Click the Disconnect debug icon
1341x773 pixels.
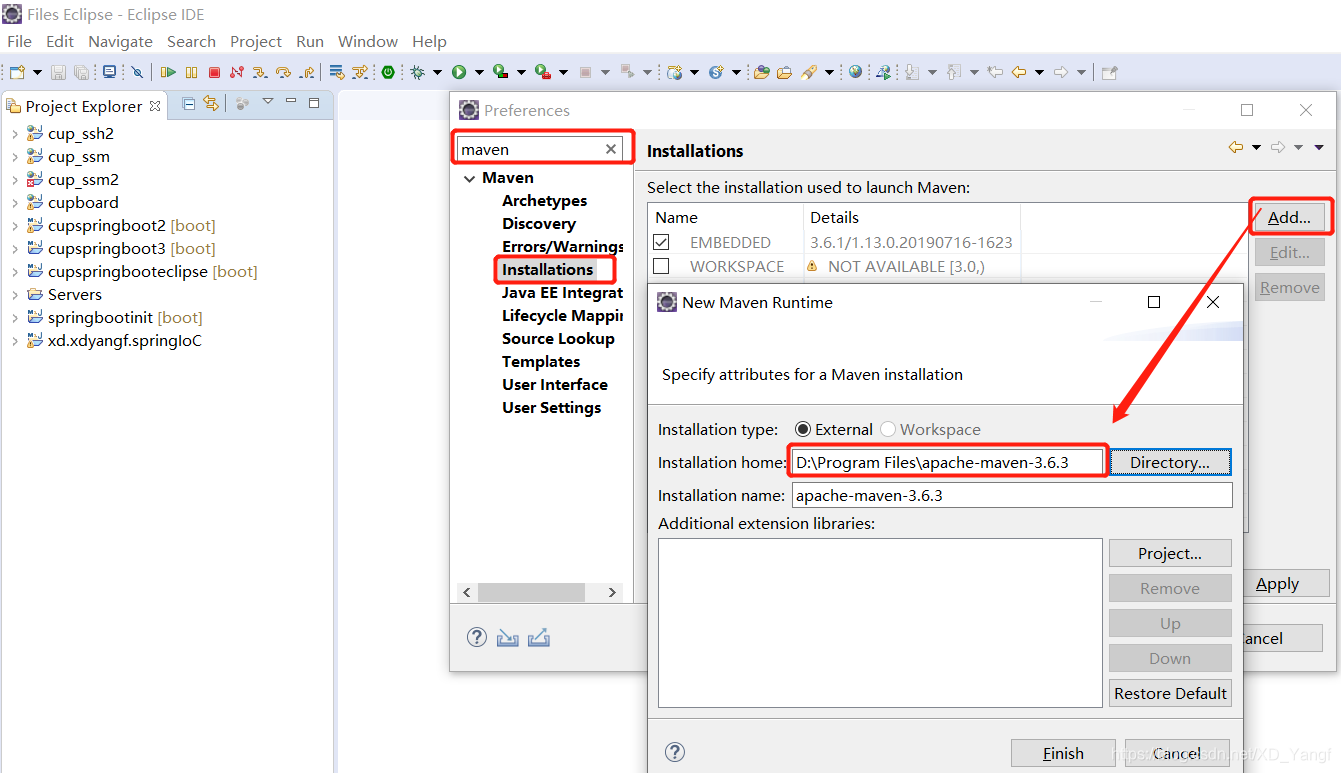click(x=237, y=72)
